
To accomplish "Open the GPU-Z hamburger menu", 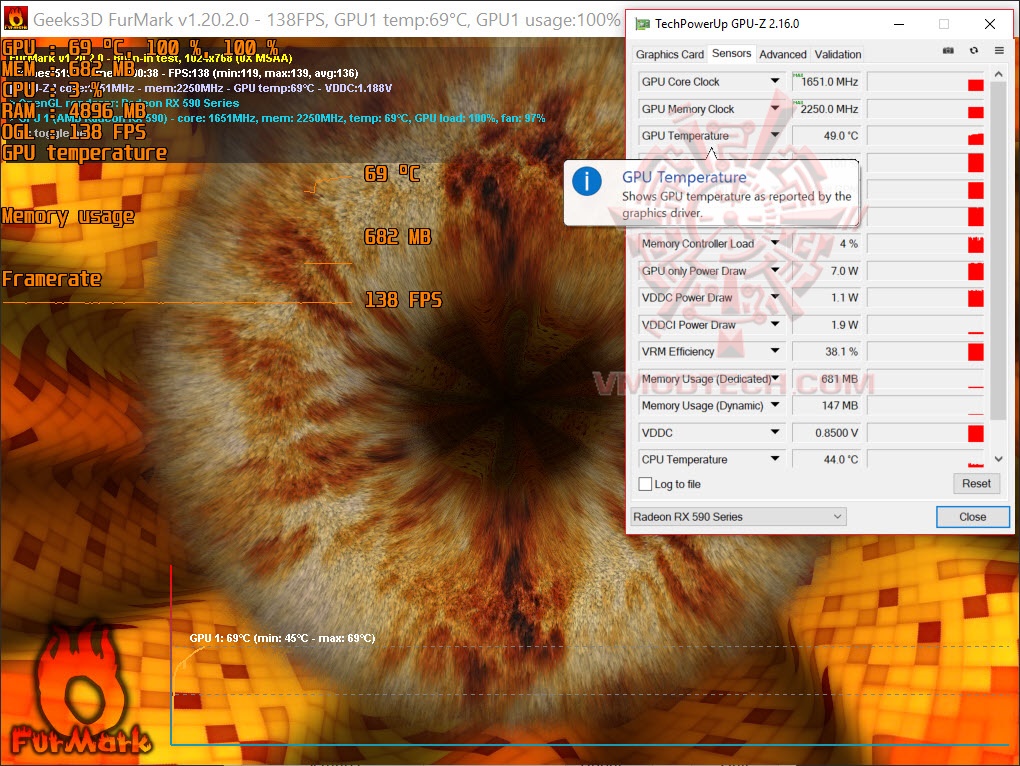I will tap(999, 51).
